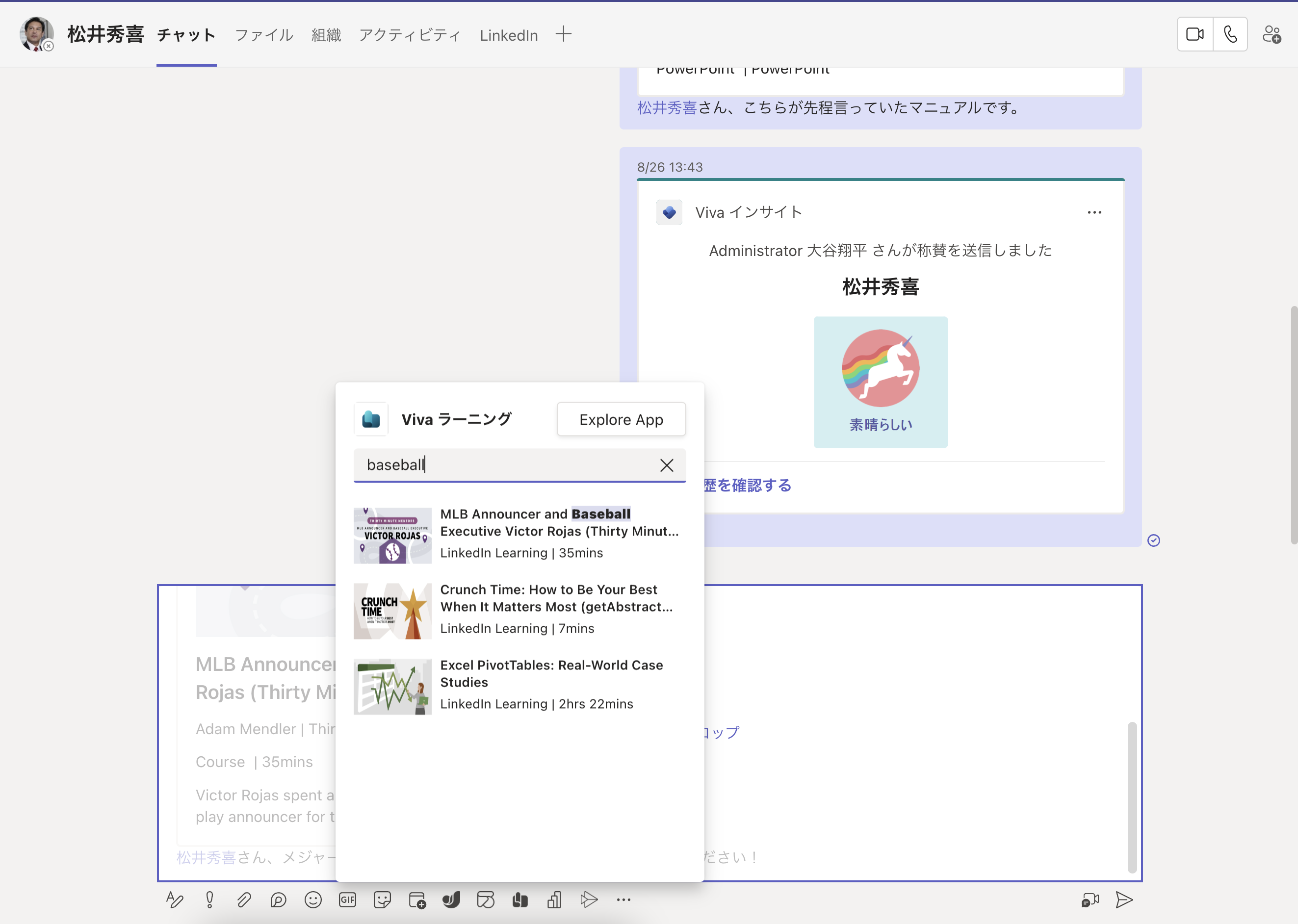
Task: Click the Explore App button for Viva ラーニング
Action: coord(621,419)
